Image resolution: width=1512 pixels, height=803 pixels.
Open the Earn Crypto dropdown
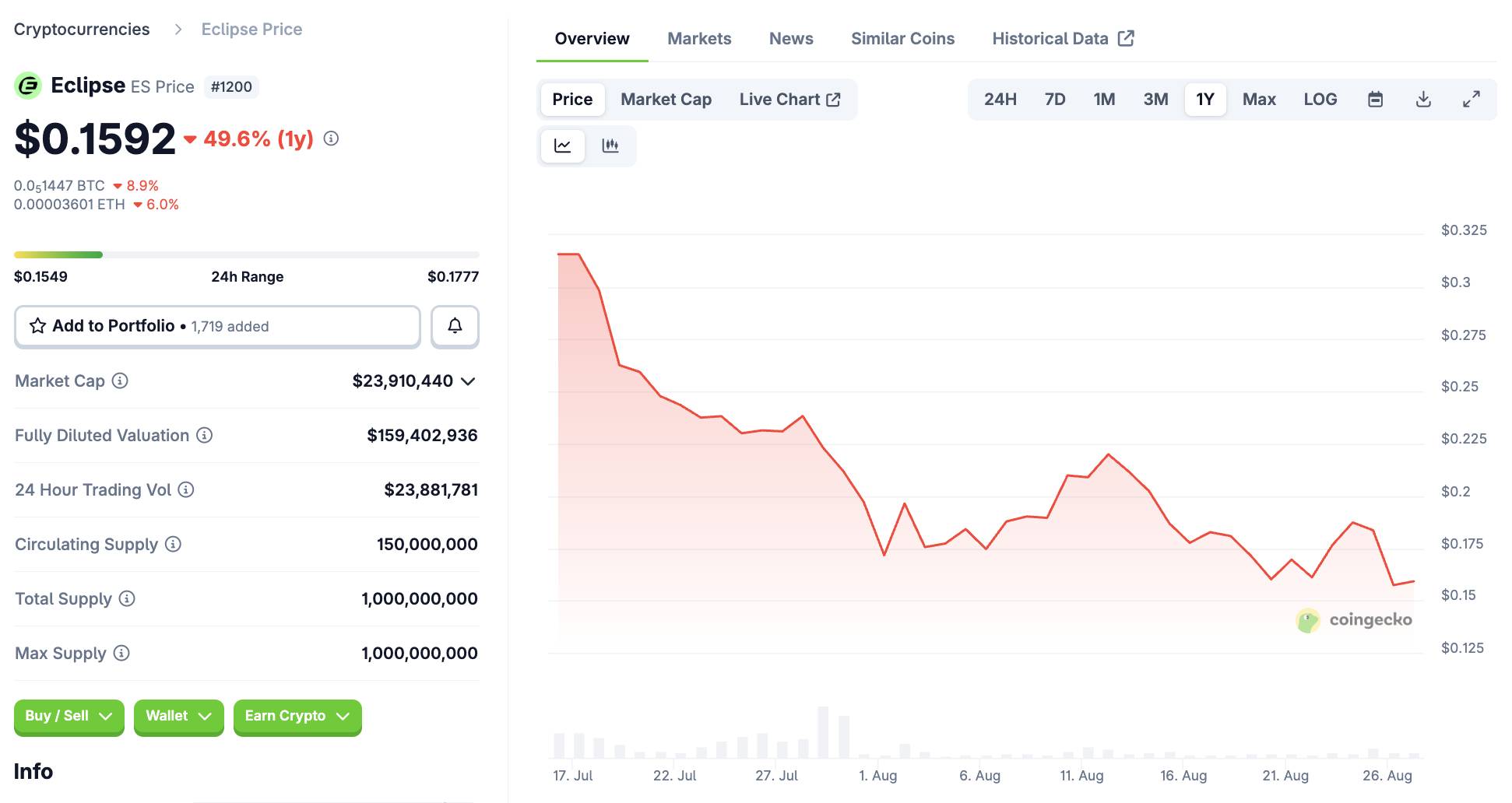coord(297,716)
